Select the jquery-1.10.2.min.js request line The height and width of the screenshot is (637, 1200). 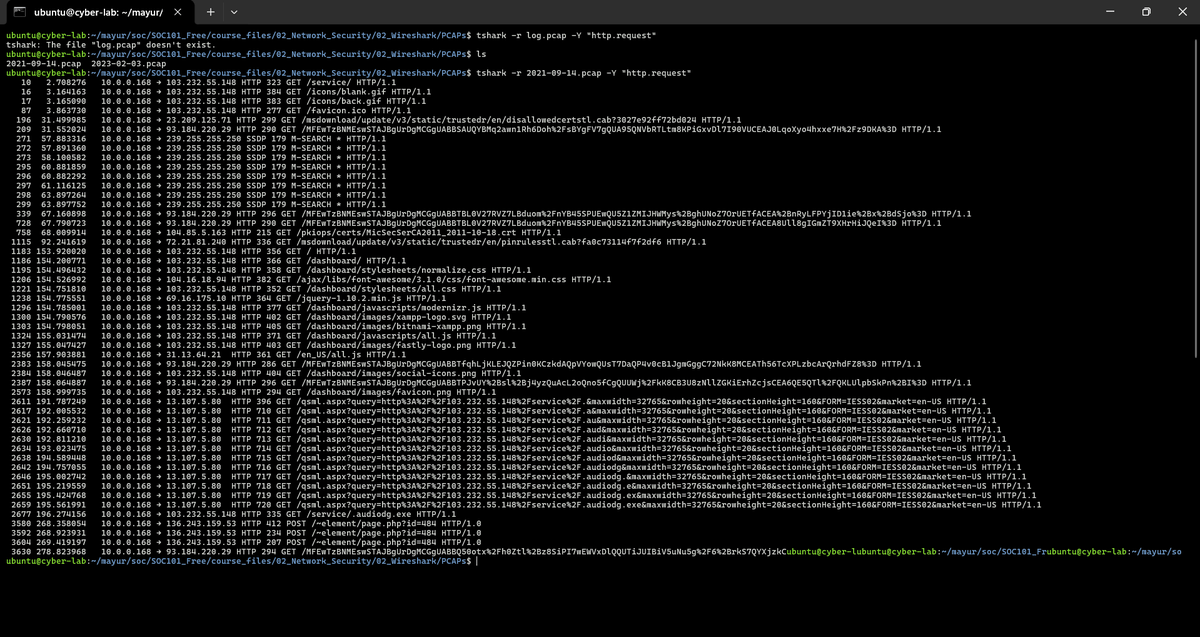(x=228, y=297)
